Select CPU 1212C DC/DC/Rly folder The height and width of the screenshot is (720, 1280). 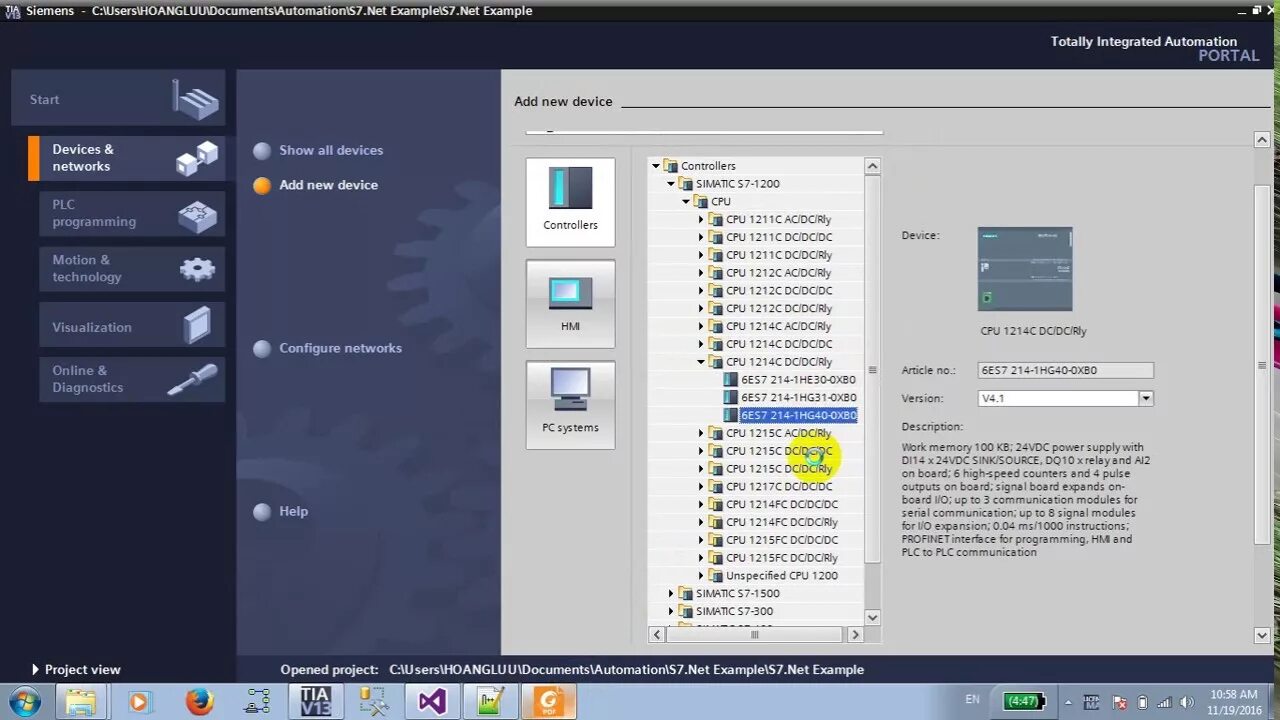779,308
